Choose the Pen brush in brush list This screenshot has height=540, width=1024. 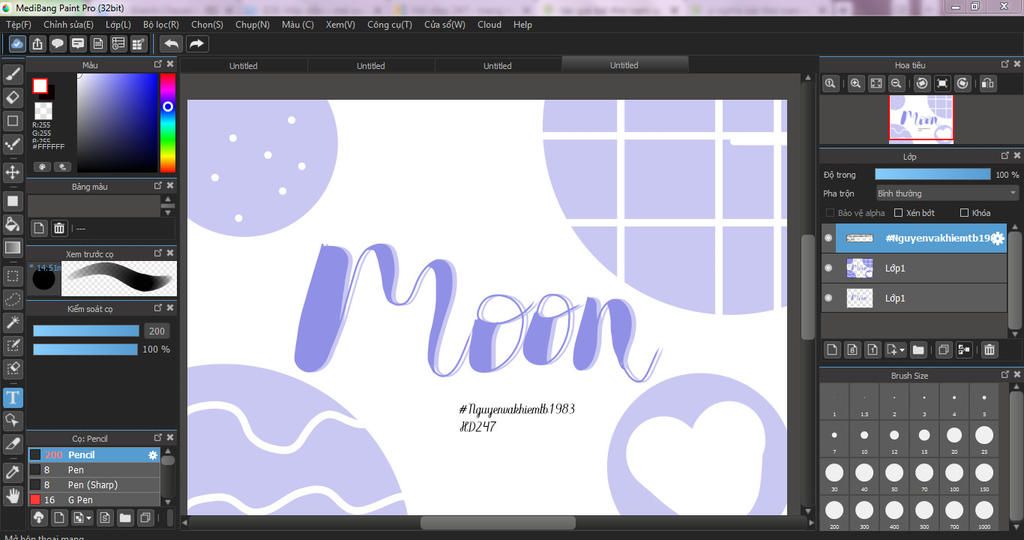pyautogui.click(x=94, y=469)
